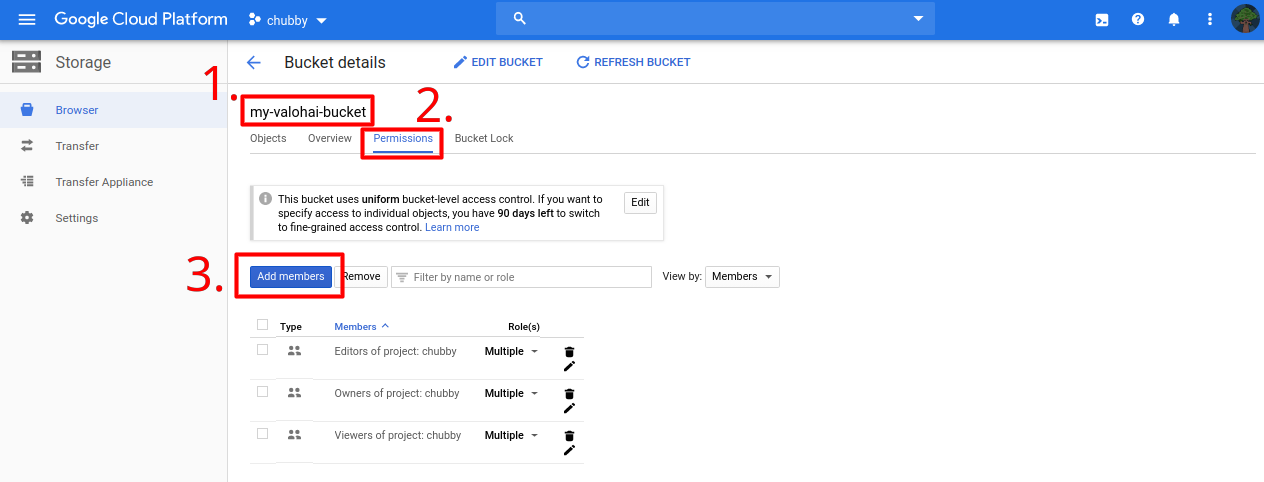The width and height of the screenshot is (1264, 482).
Task: Click the Edit Bucket button
Action: [498, 62]
